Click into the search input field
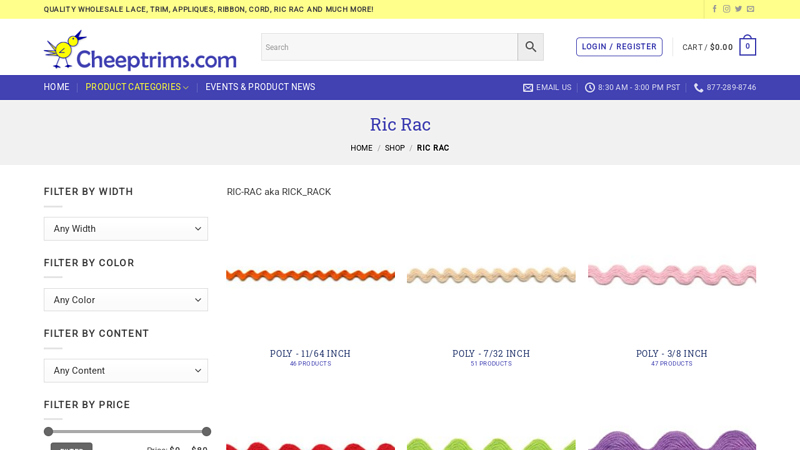Viewport: 800px width, 450px height. point(389,47)
